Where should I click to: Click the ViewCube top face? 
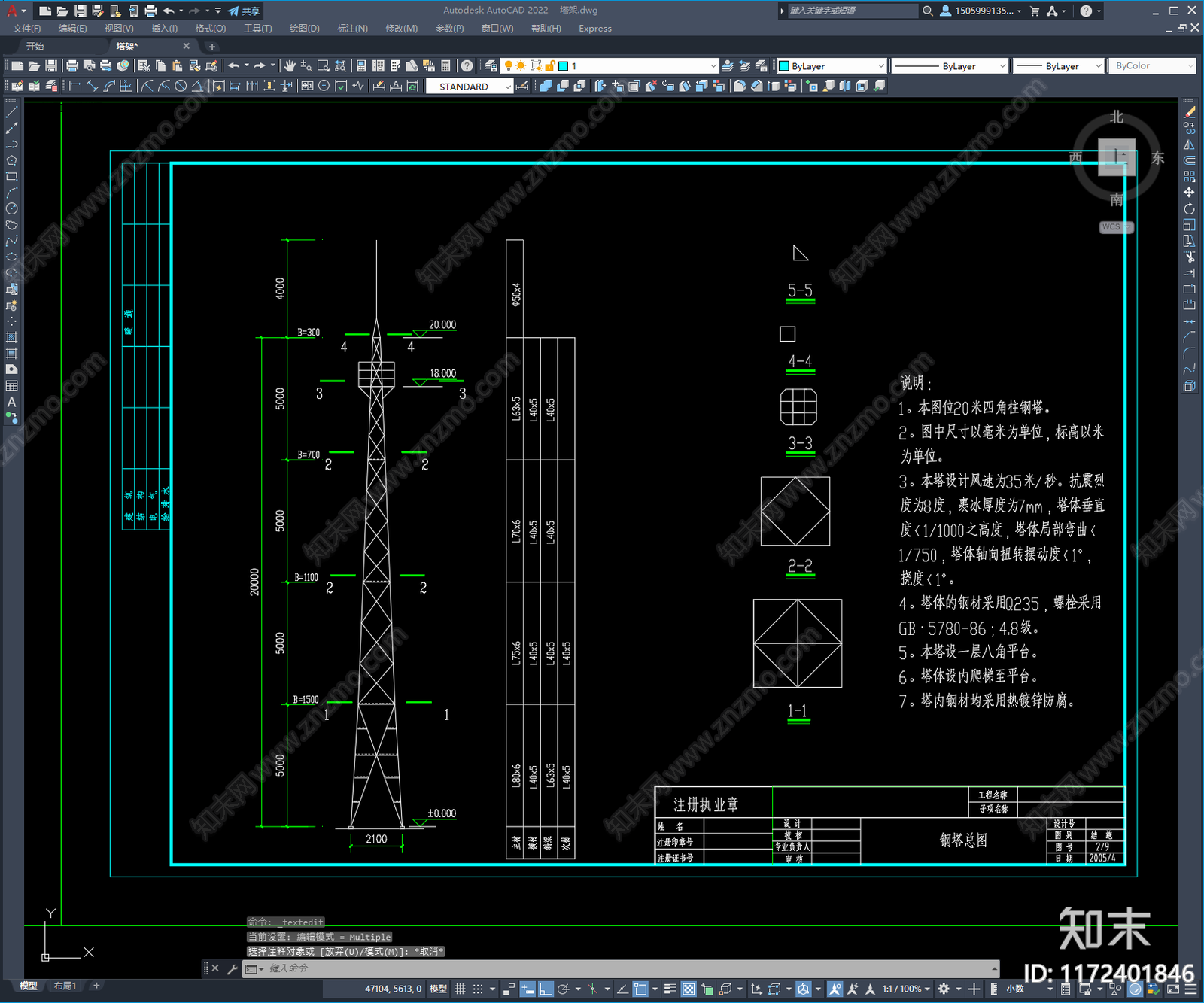point(1117,157)
